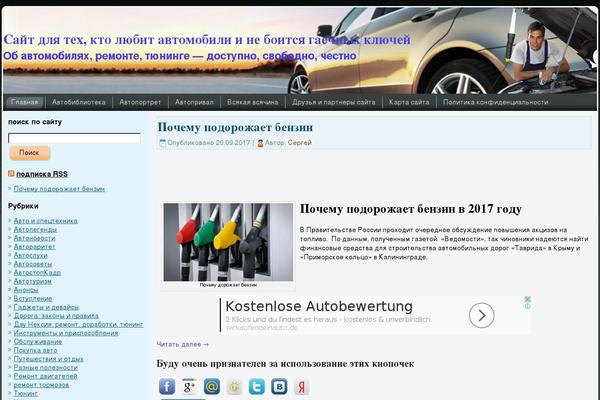Click the ad's round arrow button
The width and height of the screenshot is (600, 400).
pyautogui.click(x=481, y=315)
